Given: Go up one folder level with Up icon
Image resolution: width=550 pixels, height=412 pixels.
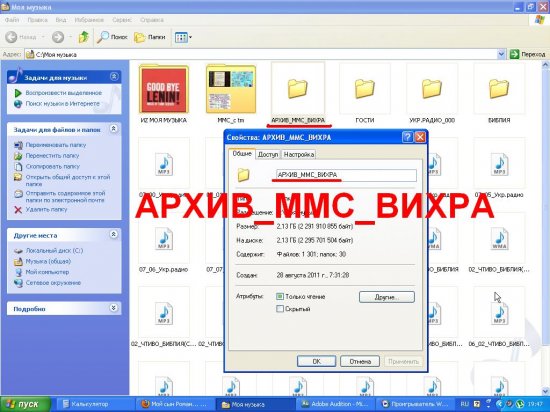Looking at the screenshot, I should click(83, 36).
